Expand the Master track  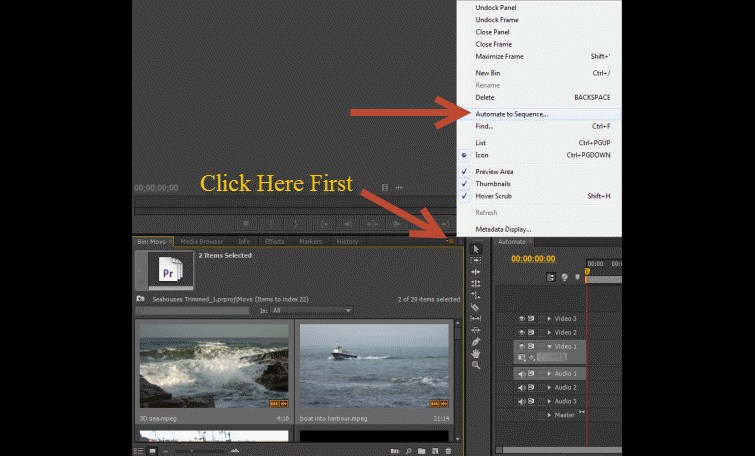[x=549, y=415]
